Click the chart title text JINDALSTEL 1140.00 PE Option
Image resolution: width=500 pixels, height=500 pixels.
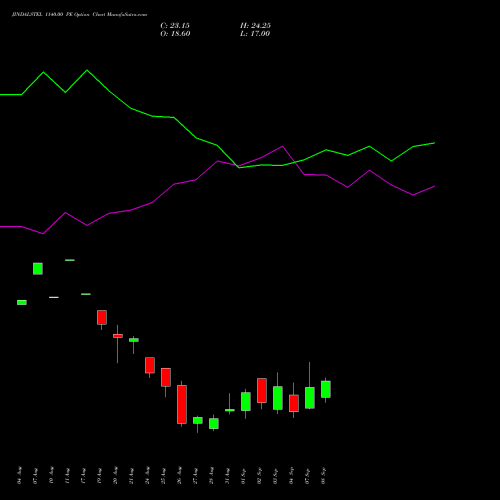51,15
